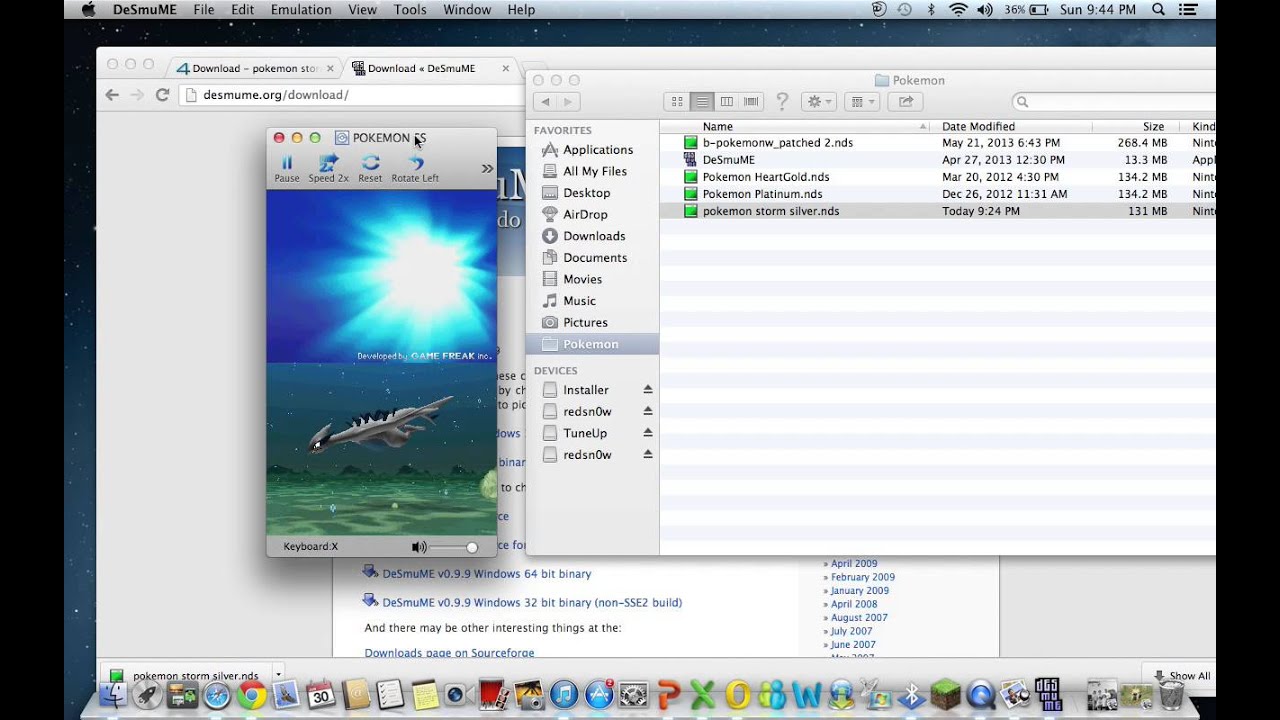Open the Tools menu

coord(410,10)
